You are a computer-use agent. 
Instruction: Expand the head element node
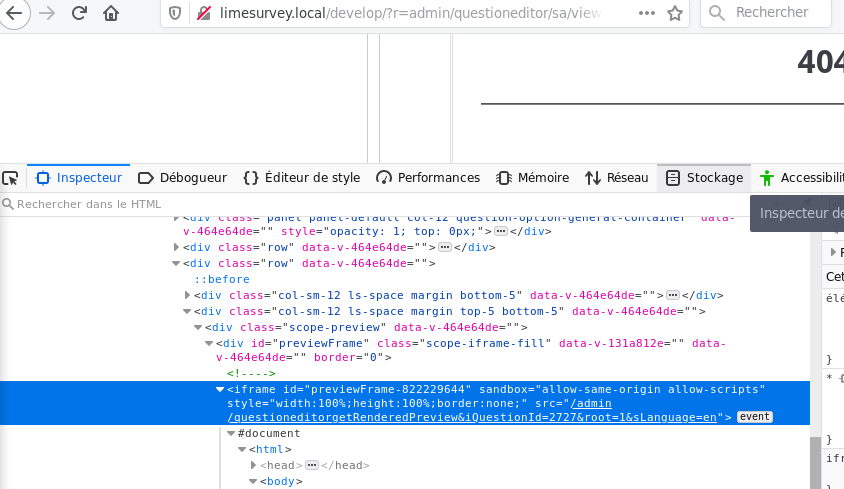(254, 465)
